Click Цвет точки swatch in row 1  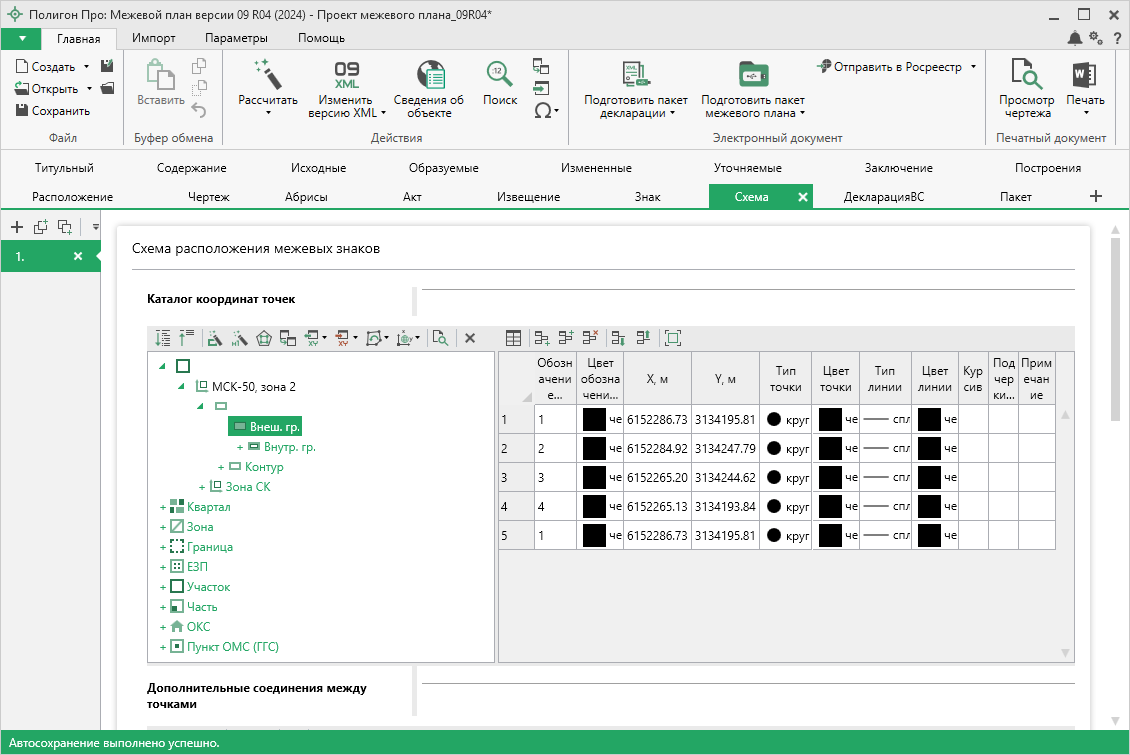click(830, 419)
